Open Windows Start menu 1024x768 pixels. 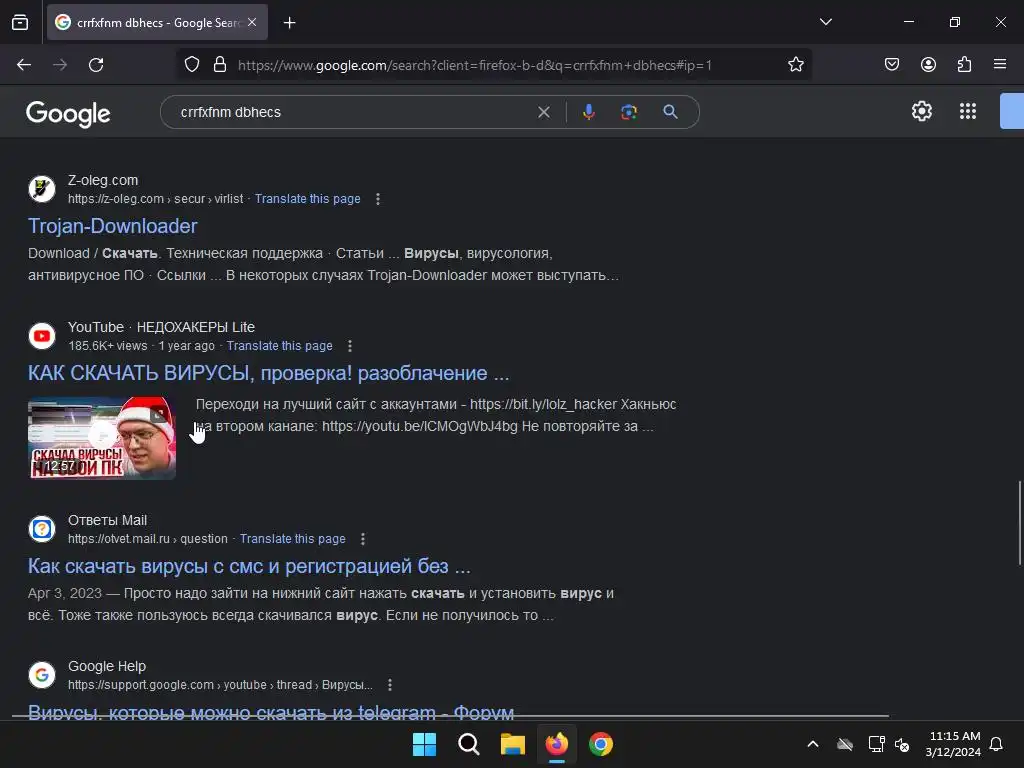point(424,744)
